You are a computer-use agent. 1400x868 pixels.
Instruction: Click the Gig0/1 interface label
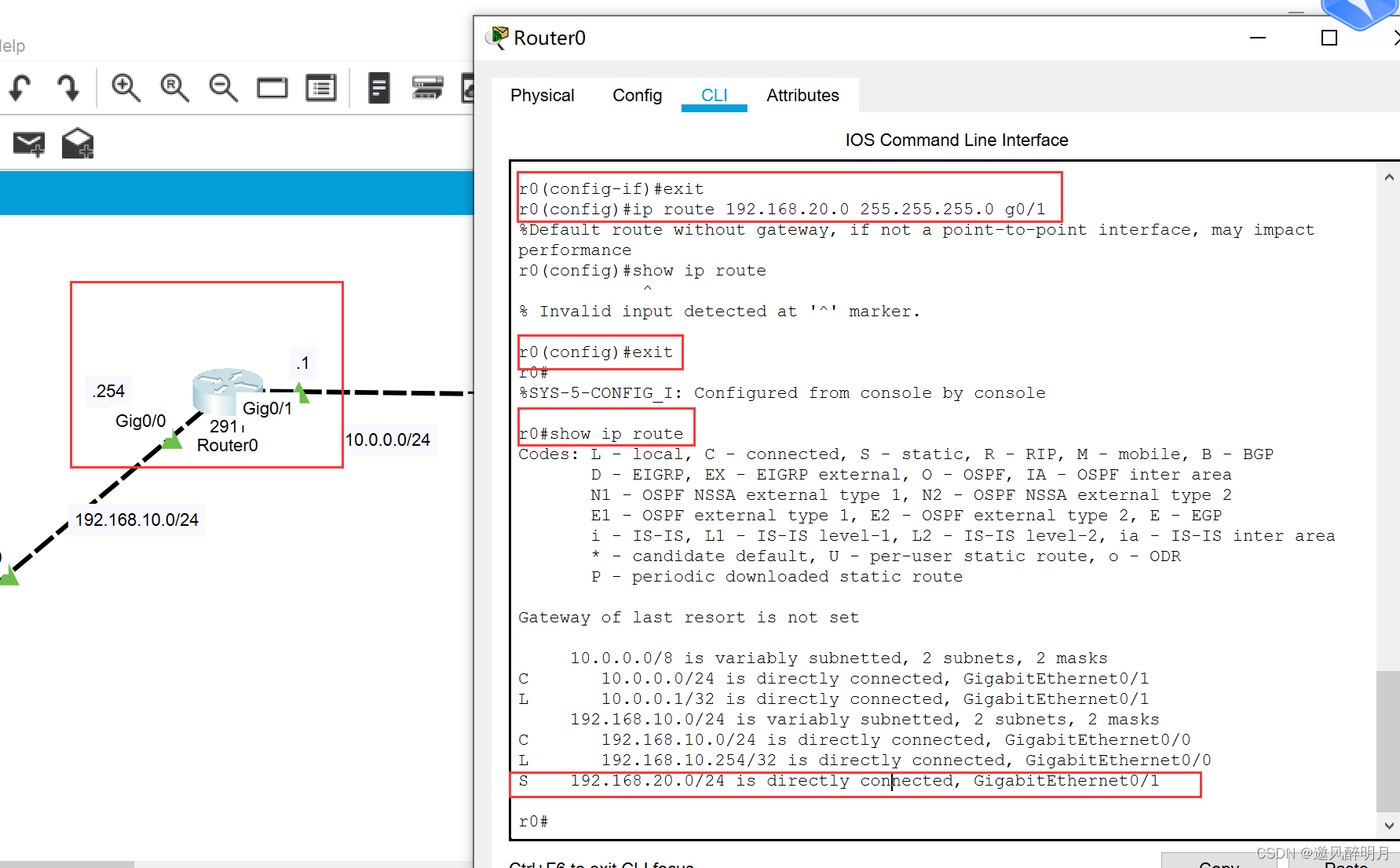[267, 408]
